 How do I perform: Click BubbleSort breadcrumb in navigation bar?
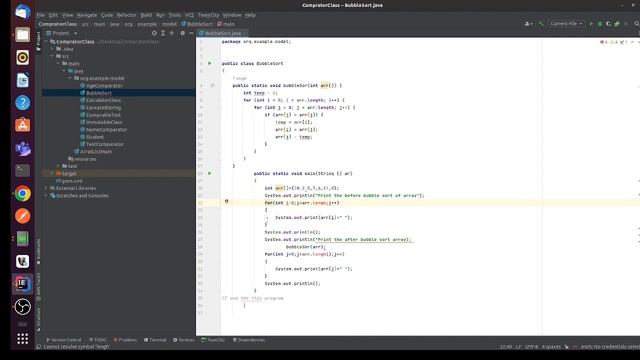197,24
